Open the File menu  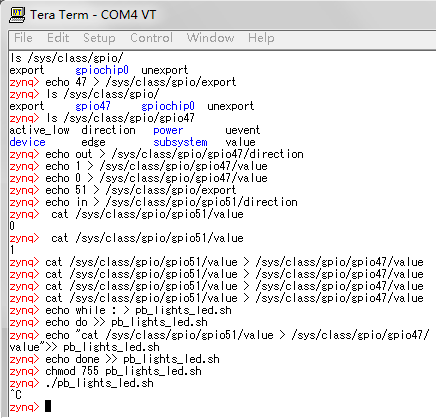click(23, 38)
